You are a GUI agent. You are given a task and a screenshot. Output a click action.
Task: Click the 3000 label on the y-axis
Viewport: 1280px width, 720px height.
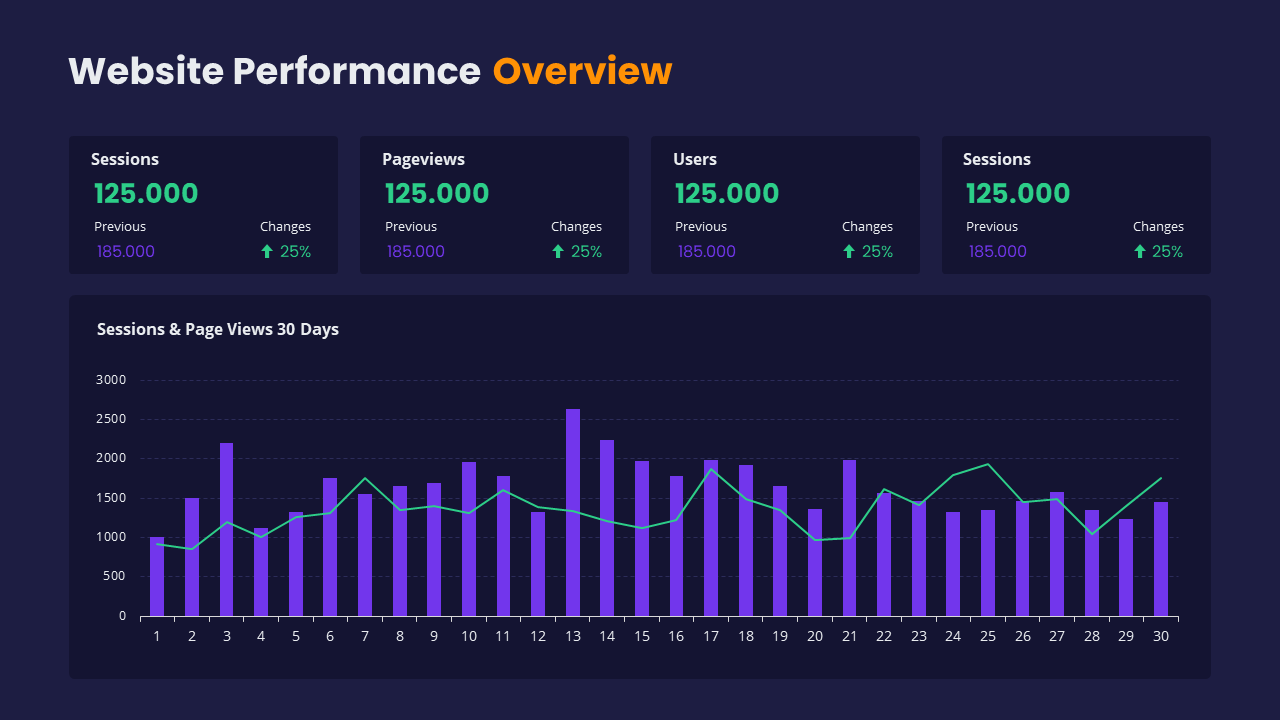(112, 380)
